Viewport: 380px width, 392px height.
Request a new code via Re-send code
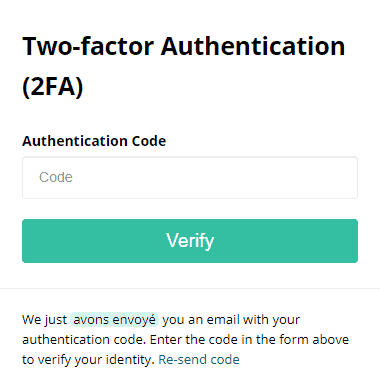point(199,360)
